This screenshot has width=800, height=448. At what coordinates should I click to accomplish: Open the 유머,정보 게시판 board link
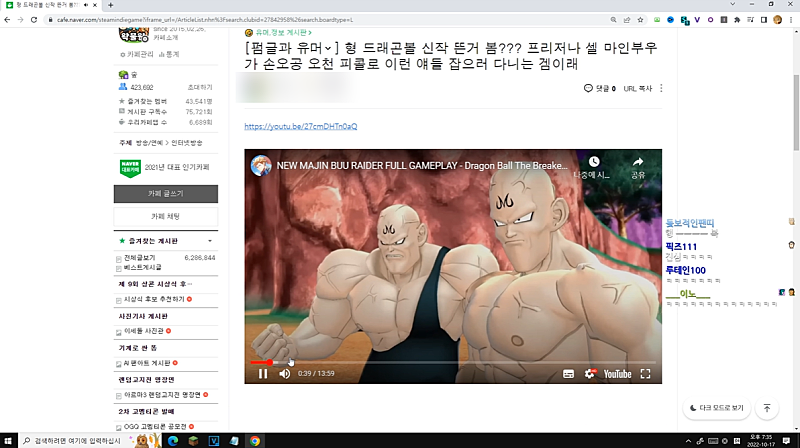point(283,32)
